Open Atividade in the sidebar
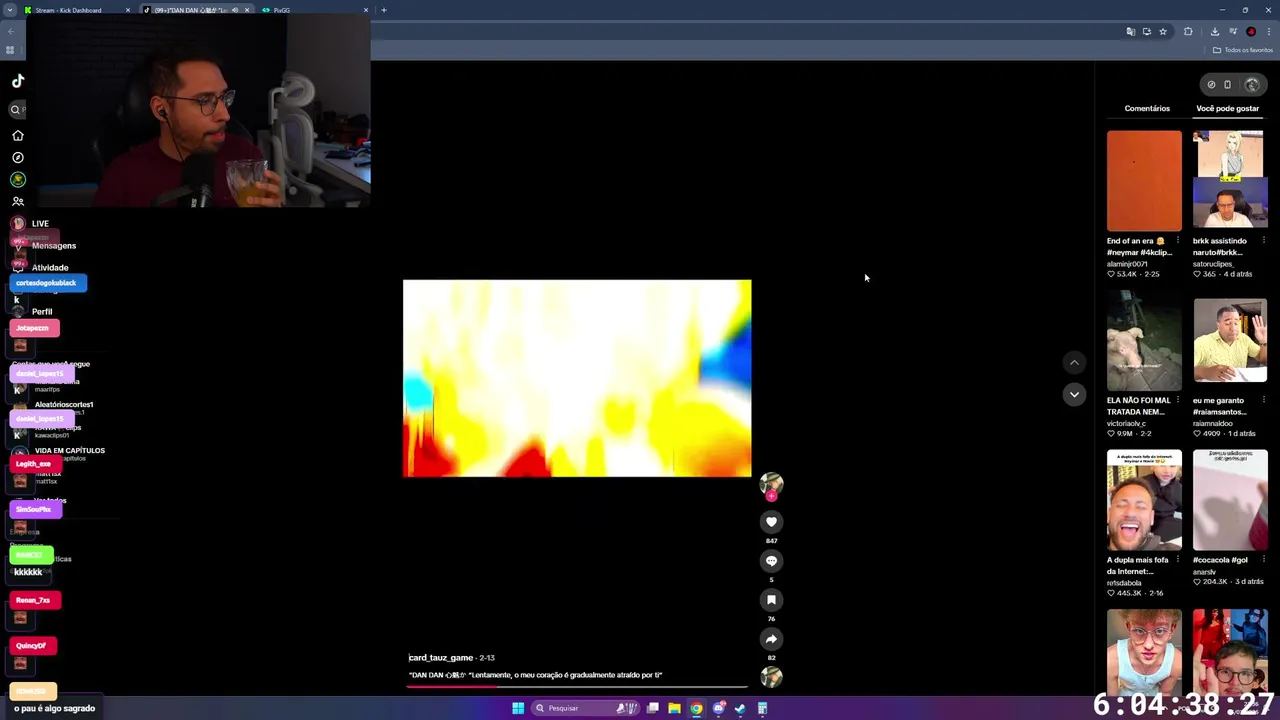1280x720 pixels. point(50,267)
